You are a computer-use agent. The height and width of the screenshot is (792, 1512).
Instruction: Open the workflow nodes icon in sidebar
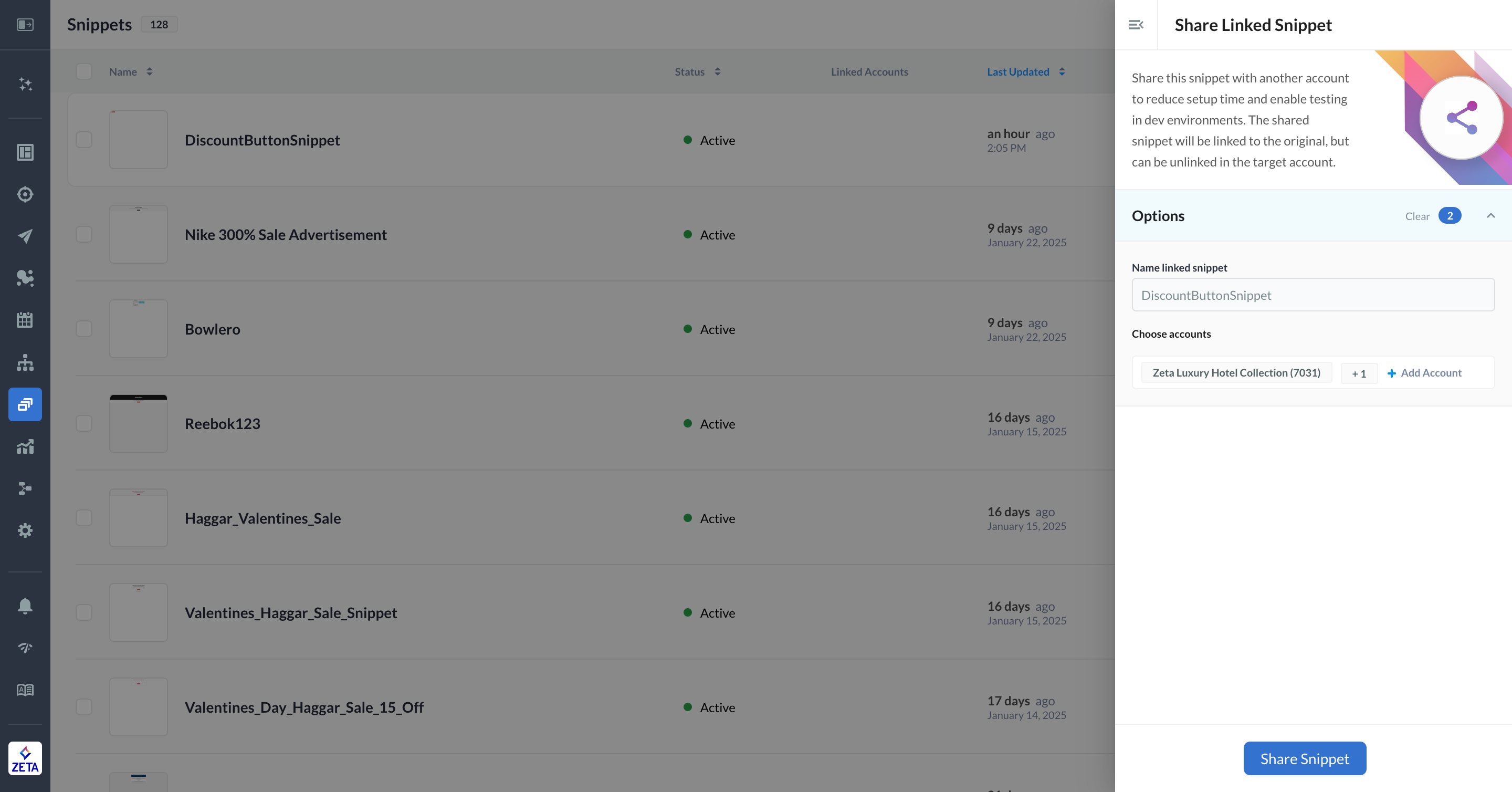25,488
